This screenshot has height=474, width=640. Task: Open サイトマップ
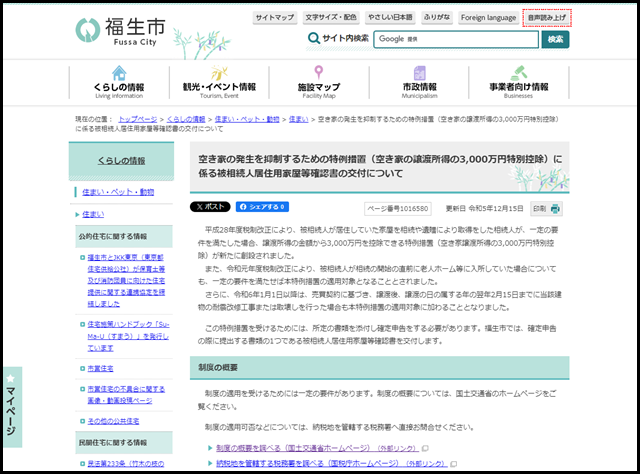(x=275, y=18)
